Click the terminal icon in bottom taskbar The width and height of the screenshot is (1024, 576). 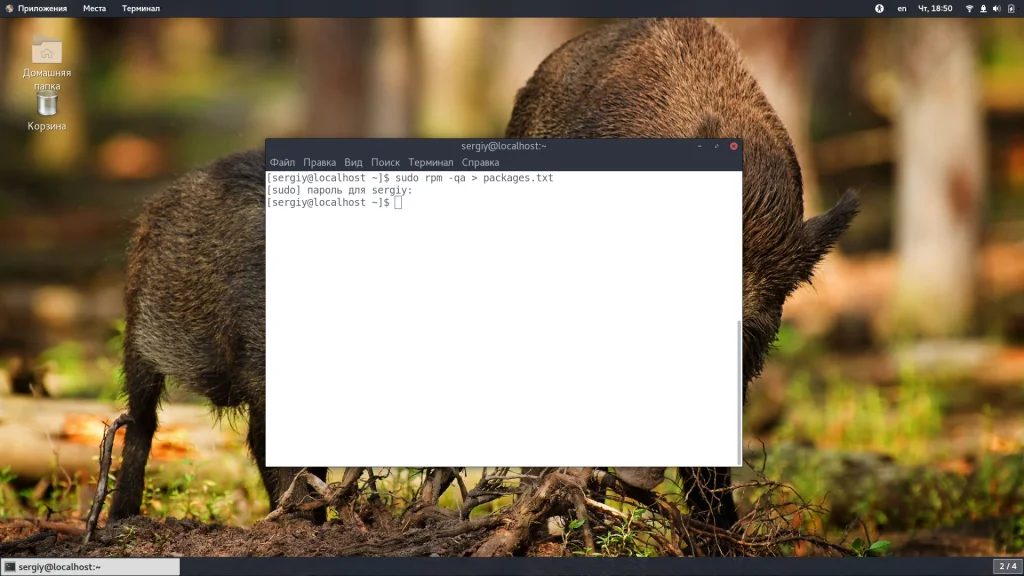point(10,567)
